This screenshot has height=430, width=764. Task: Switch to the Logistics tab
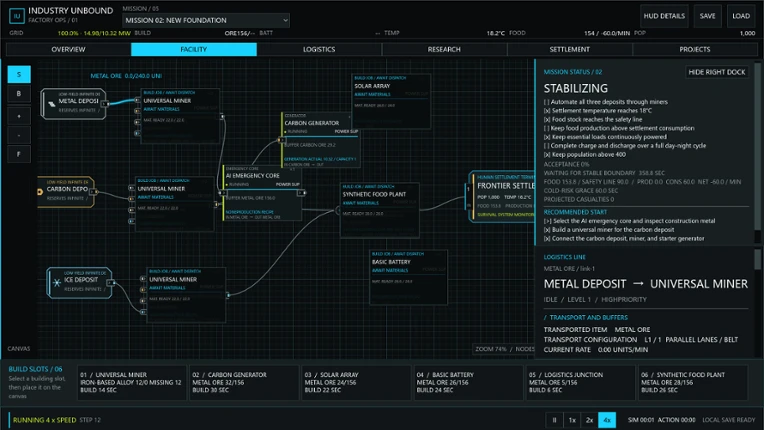point(319,49)
